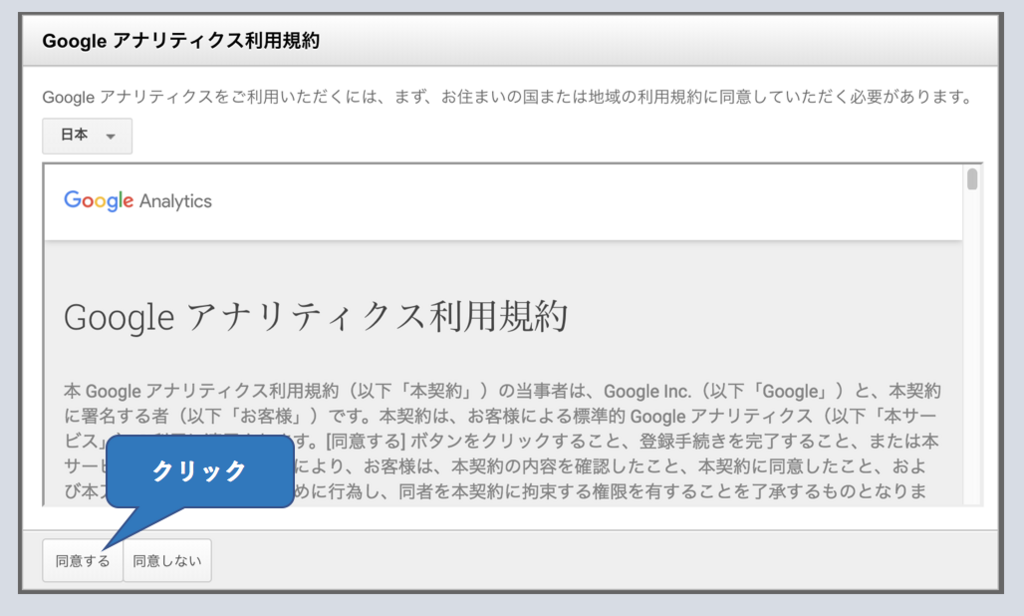Click the dialog title Google アナリティクス利用規約
1024x616 pixels.
181,41
